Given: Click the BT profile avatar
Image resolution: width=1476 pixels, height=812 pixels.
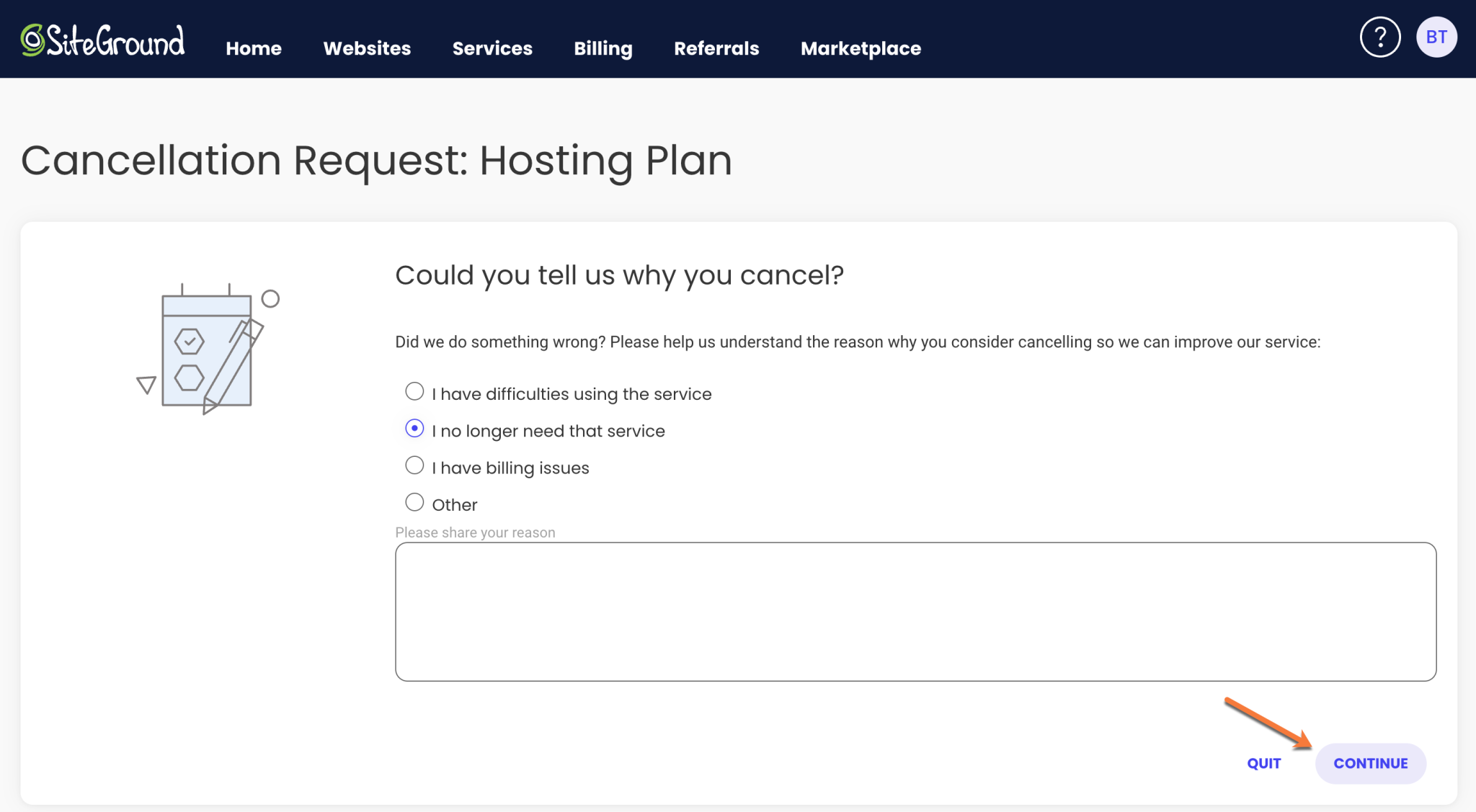Looking at the screenshot, I should pyautogui.click(x=1436, y=36).
